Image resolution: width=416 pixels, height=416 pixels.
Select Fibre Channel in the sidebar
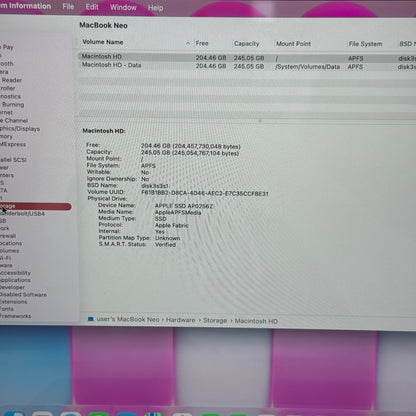[14, 121]
